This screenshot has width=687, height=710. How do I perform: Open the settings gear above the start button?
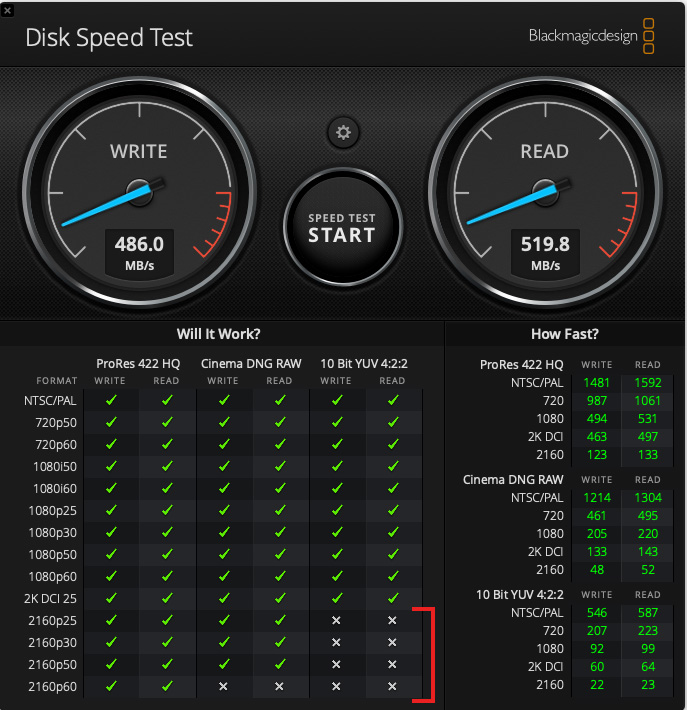[x=343, y=132]
